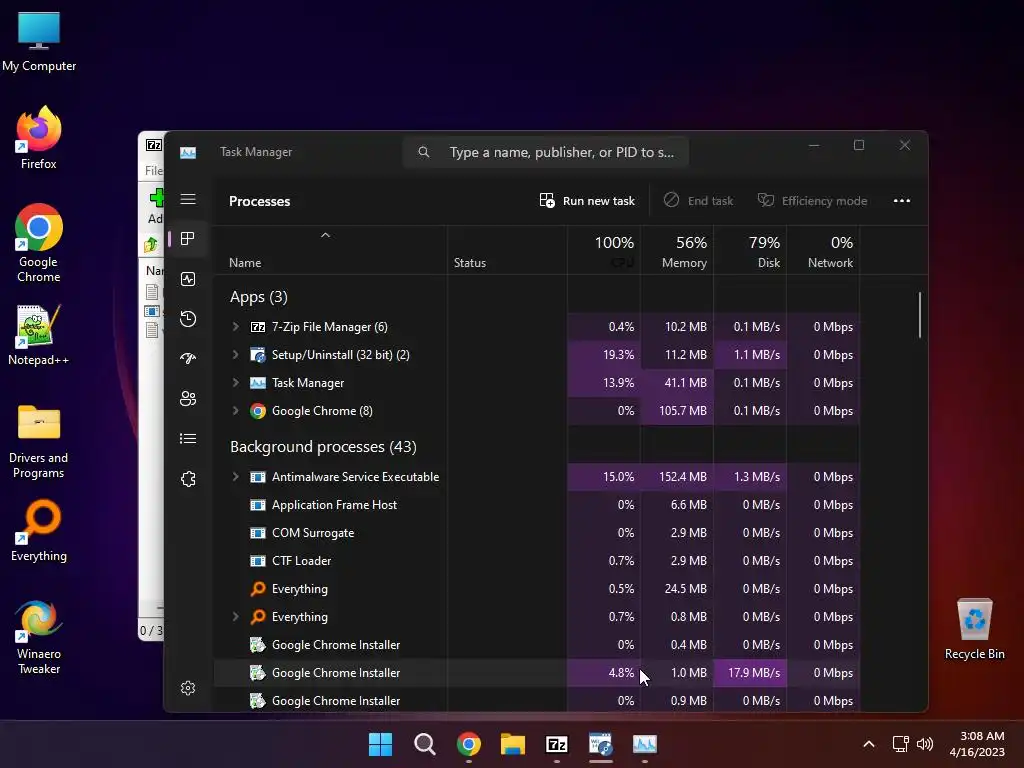The width and height of the screenshot is (1024, 768).
Task: Open Everything desktop shortcut
Action: pyautogui.click(x=39, y=530)
